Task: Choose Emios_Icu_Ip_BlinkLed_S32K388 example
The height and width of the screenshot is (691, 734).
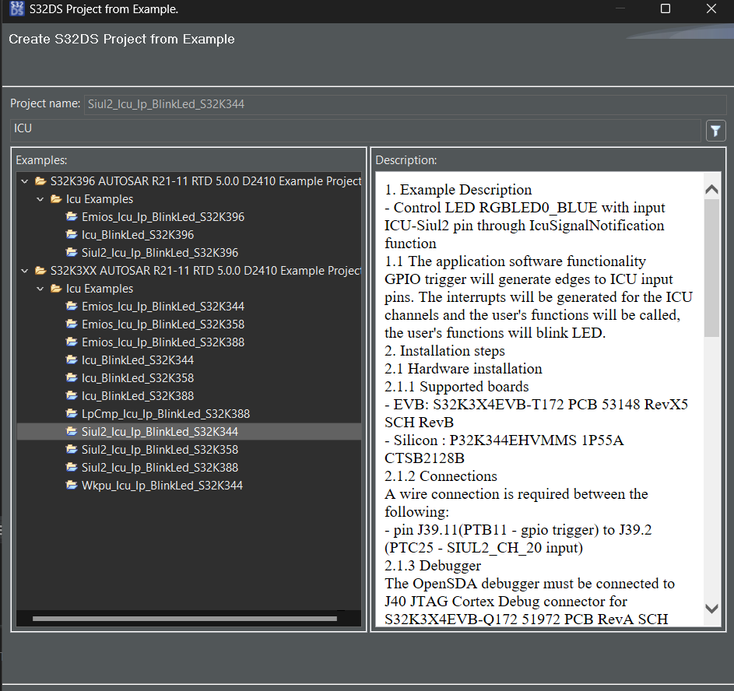Action: point(163,342)
